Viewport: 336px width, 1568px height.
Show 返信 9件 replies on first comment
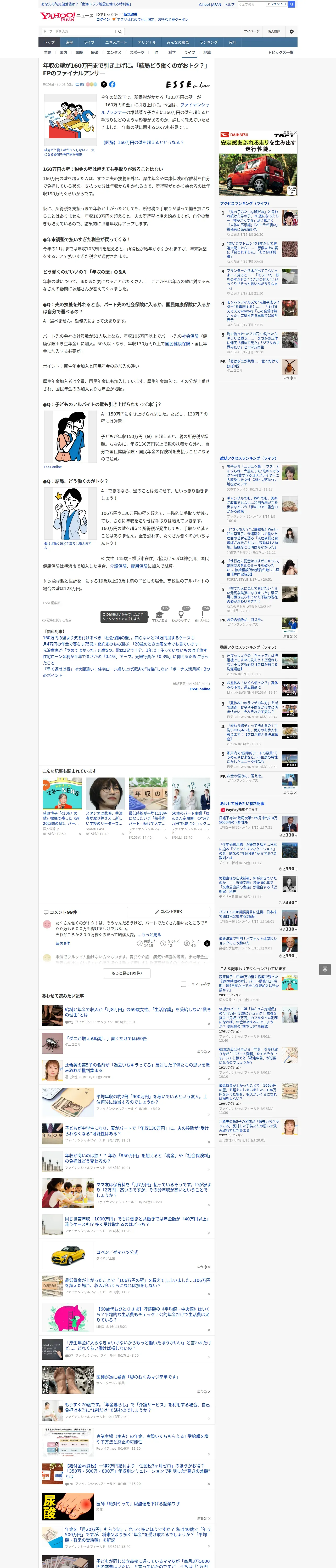click(x=63, y=943)
